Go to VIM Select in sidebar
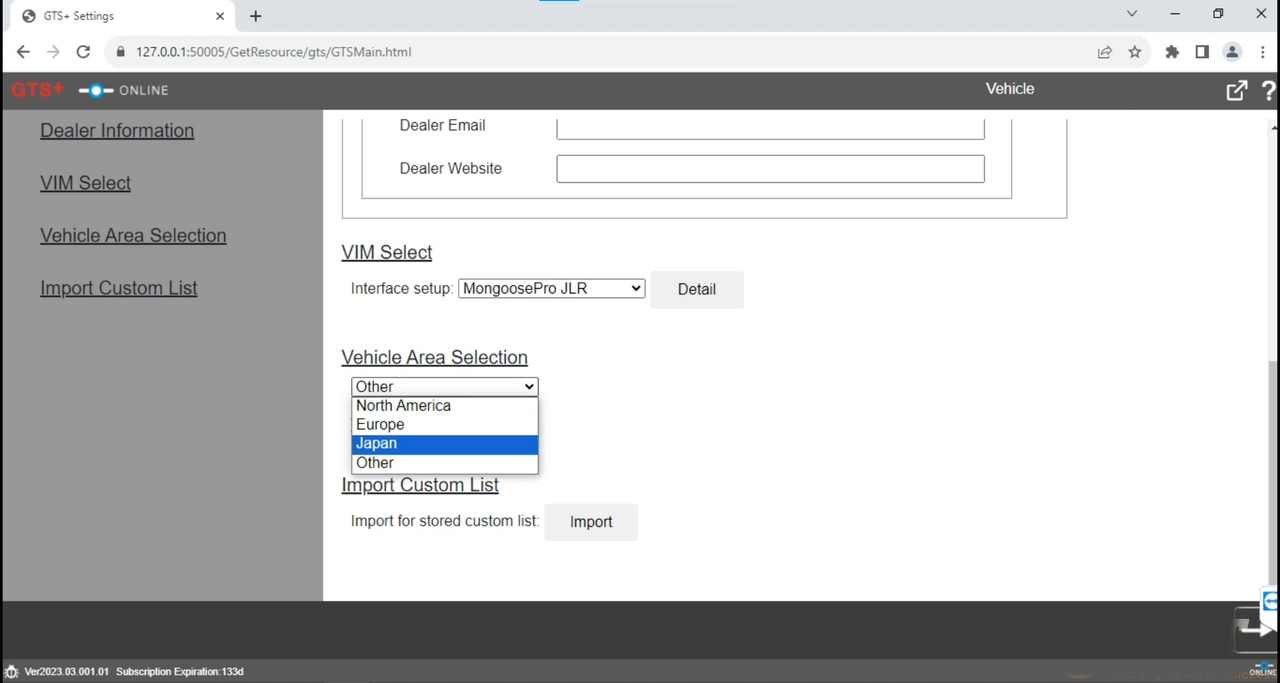The width and height of the screenshot is (1280, 683). pos(85,183)
